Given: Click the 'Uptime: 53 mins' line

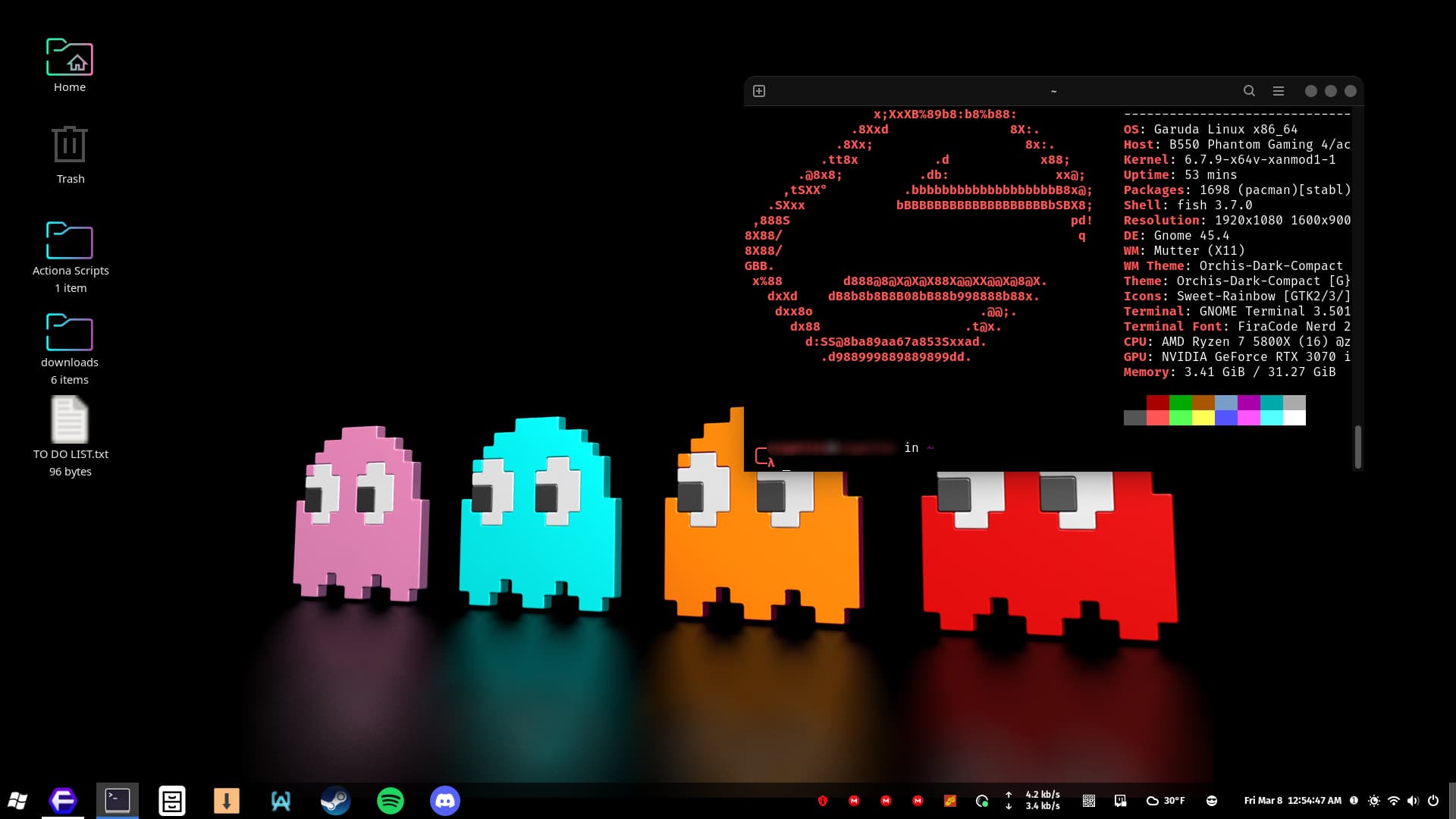Looking at the screenshot, I should coord(1180,175).
